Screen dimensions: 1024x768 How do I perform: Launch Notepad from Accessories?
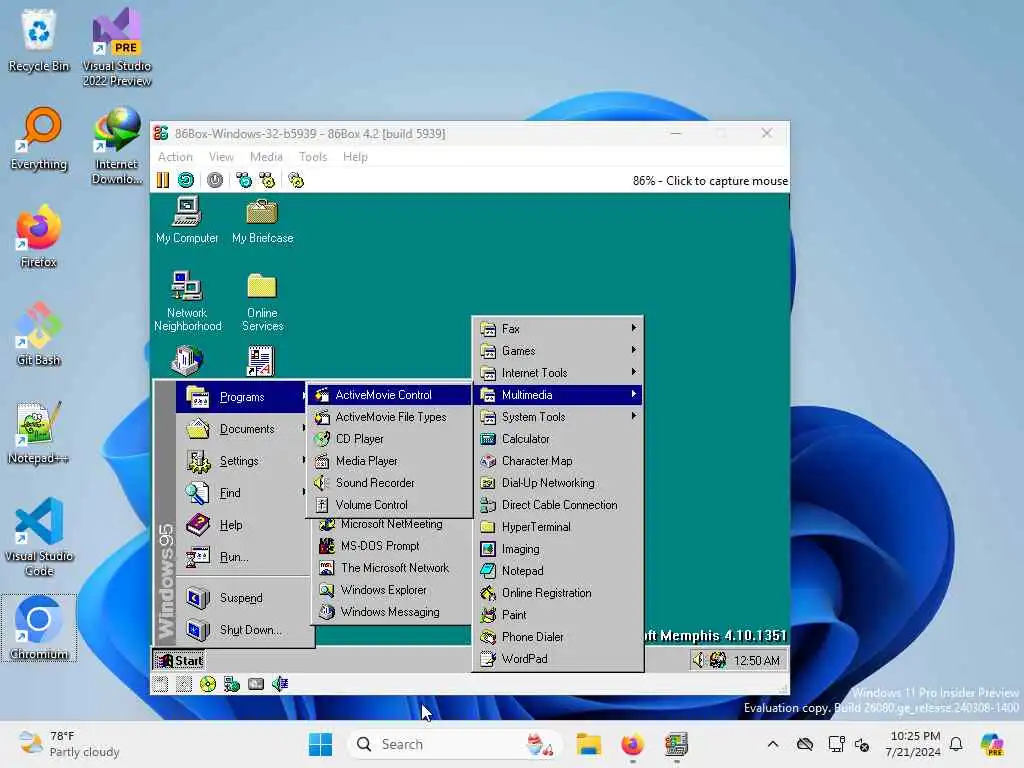coord(558,571)
